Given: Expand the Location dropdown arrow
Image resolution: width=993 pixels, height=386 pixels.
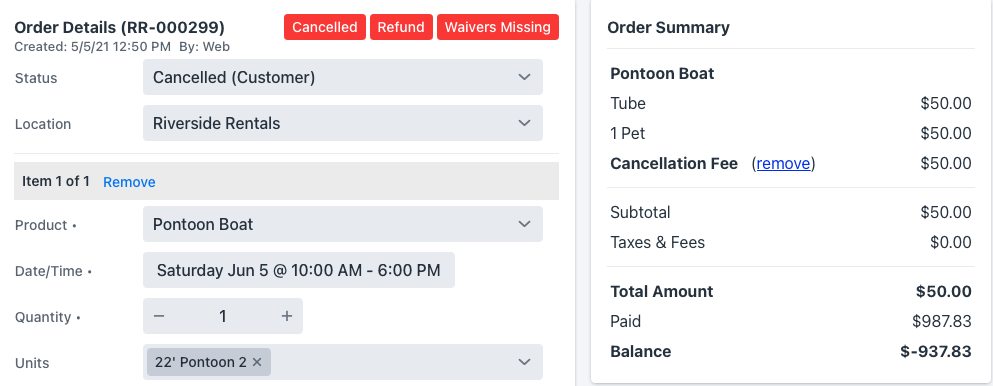Looking at the screenshot, I should 524,123.
